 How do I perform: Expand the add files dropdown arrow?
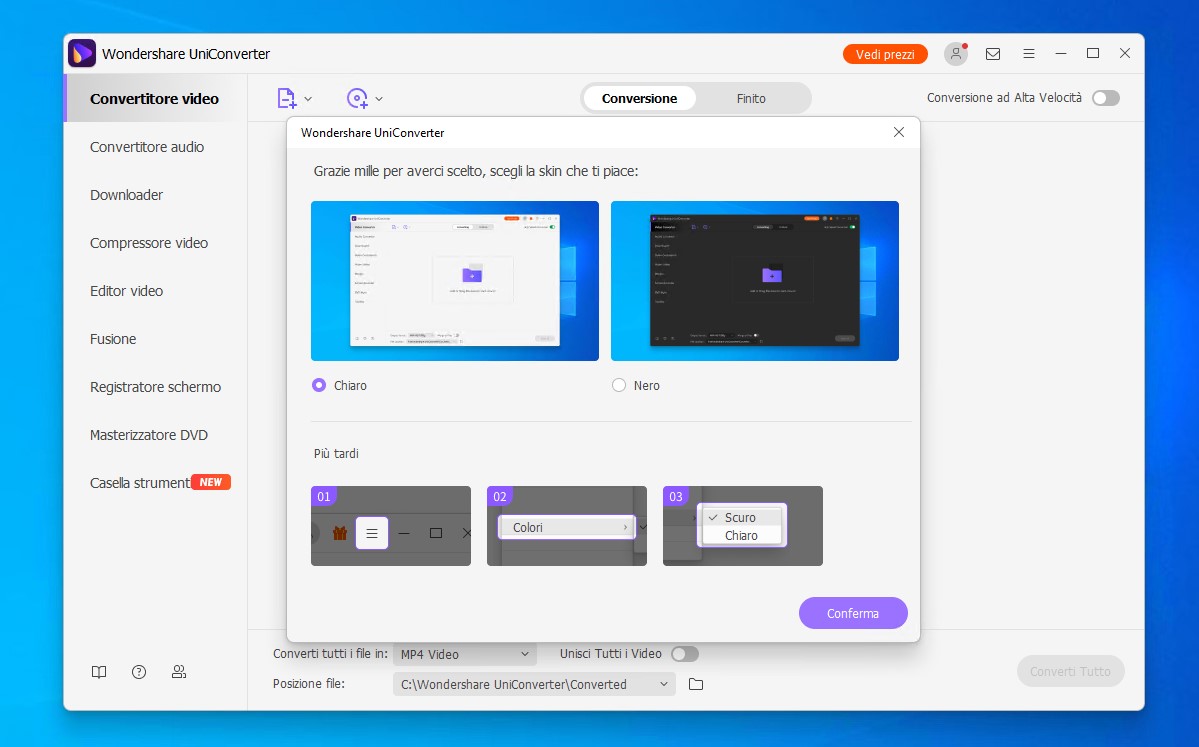click(x=307, y=99)
